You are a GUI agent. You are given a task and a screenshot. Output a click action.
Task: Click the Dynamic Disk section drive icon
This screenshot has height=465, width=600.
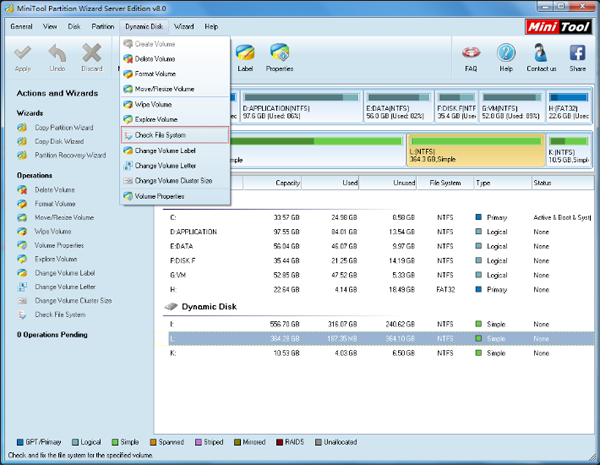click(x=171, y=307)
